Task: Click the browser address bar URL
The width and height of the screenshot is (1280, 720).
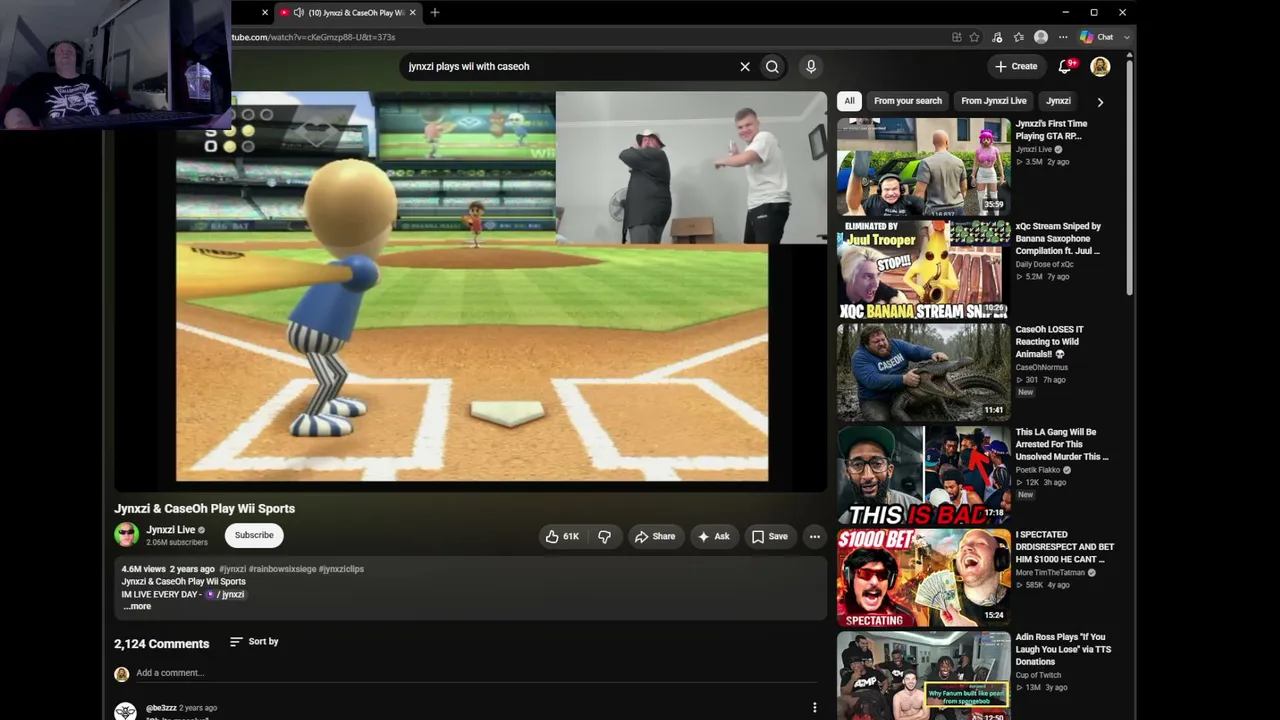Action: click(x=313, y=37)
